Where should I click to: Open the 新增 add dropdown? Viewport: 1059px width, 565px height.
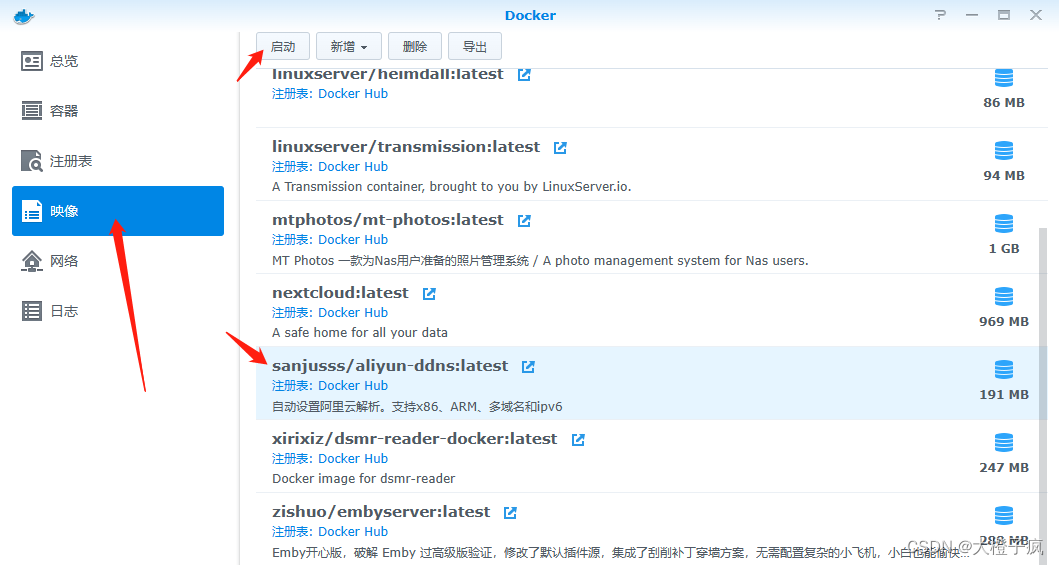click(348, 47)
